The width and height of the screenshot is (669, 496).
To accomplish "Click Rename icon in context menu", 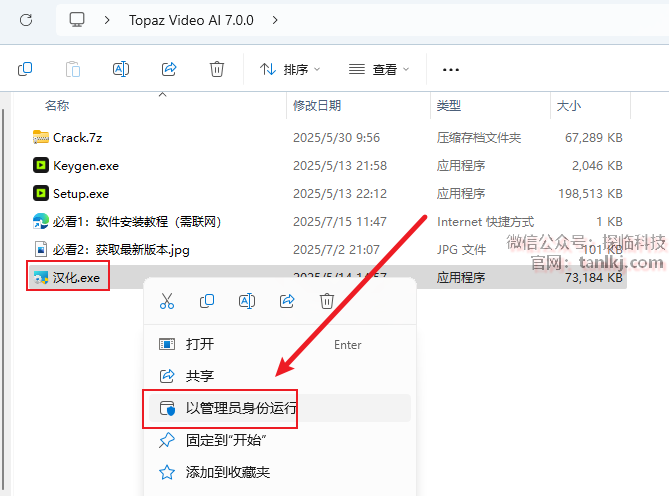I will click(x=247, y=300).
